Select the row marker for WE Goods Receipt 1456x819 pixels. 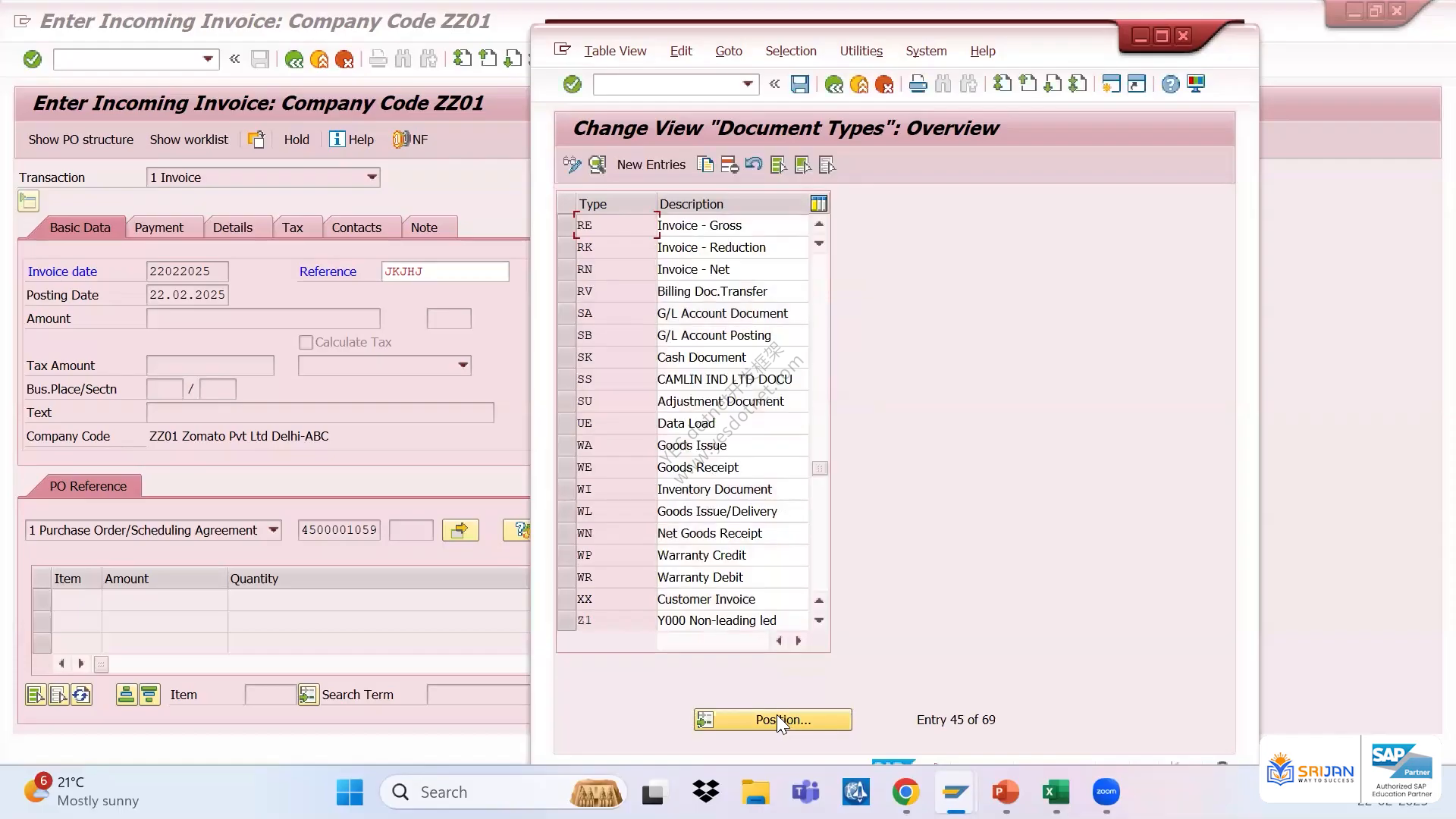click(x=566, y=467)
